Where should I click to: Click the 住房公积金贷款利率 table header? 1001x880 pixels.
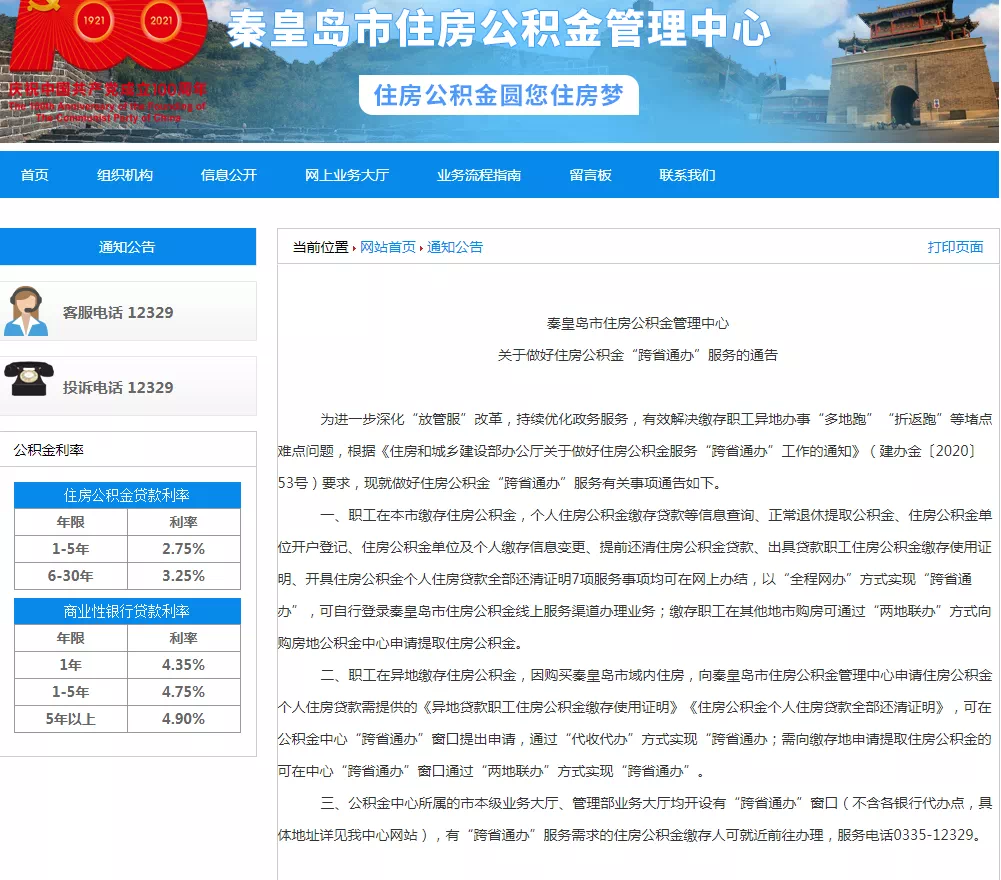pyautogui.click(x=127, y=495)
